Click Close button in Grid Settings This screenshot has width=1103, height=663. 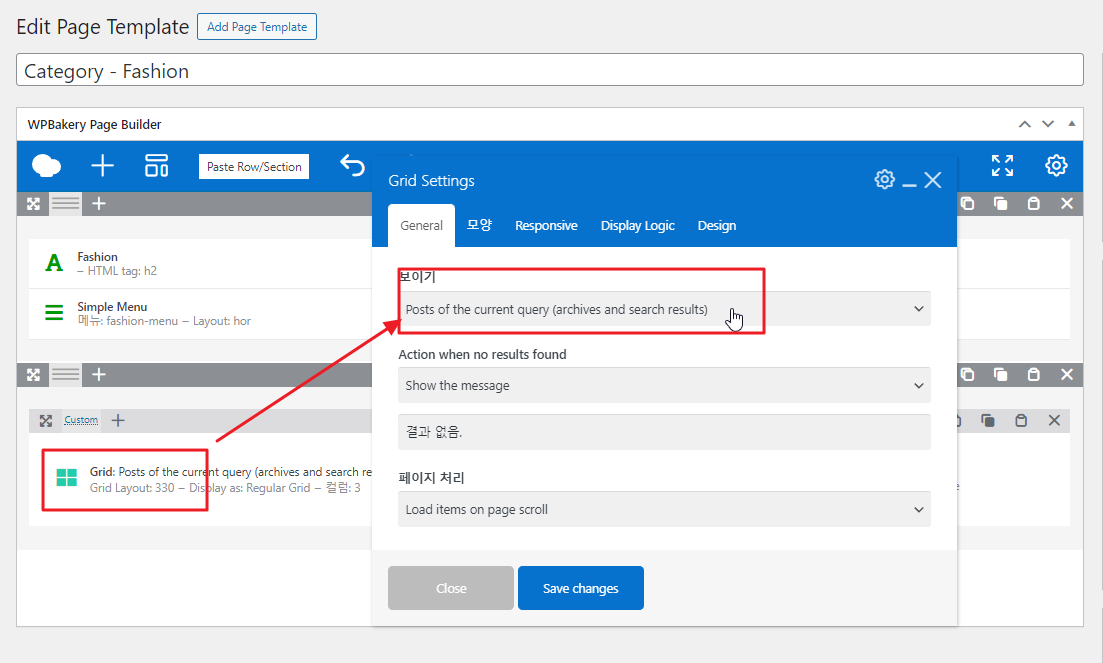click(x=451, y=588)
